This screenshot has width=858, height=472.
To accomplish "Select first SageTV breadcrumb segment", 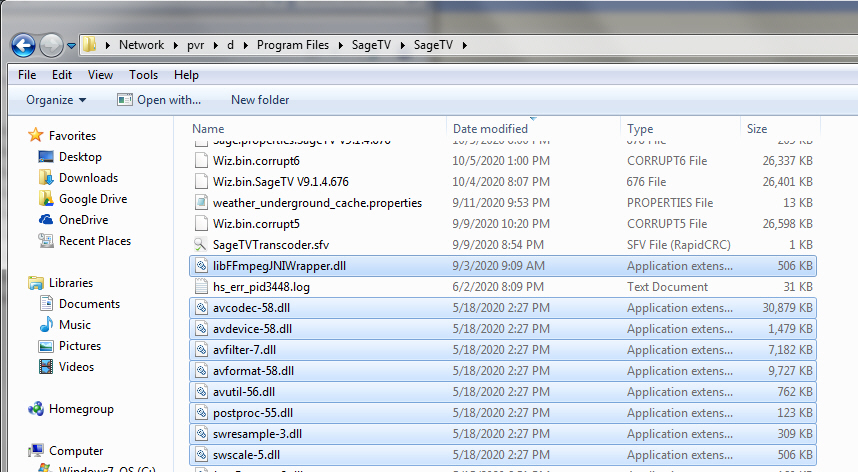I will 371,45.
